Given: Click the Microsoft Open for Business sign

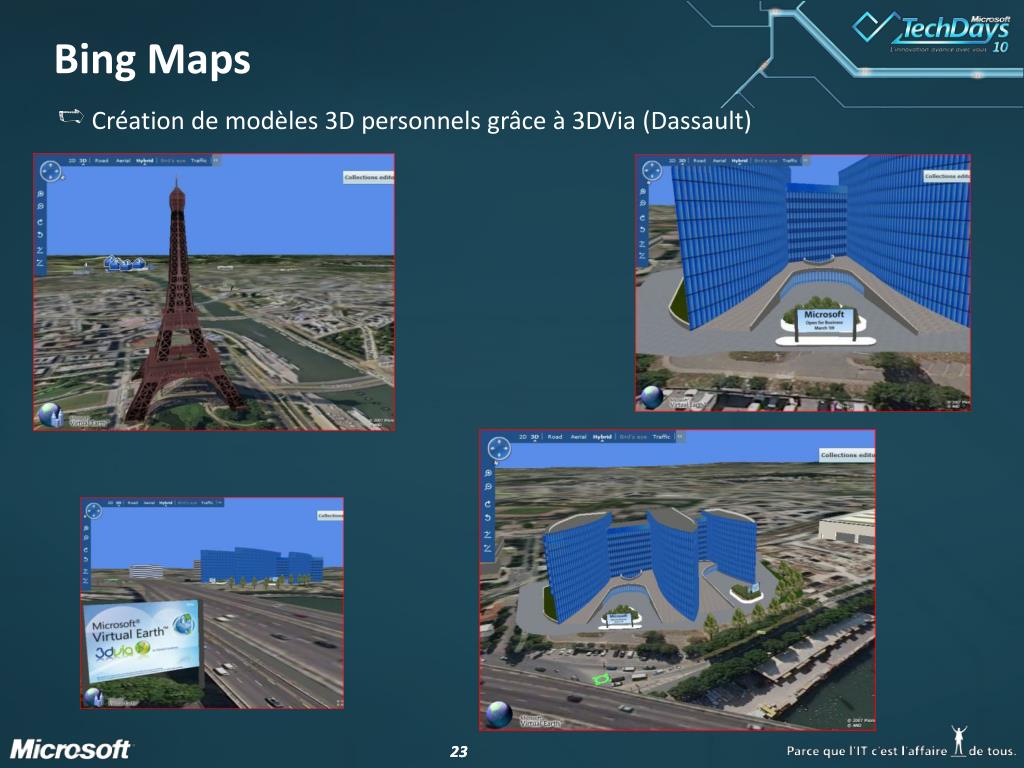Looking at the screenshot, I should 824,324.
